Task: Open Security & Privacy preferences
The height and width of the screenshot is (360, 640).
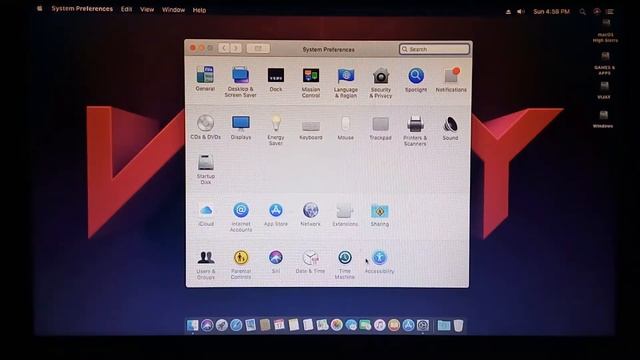Action: (x=380, y=82)
